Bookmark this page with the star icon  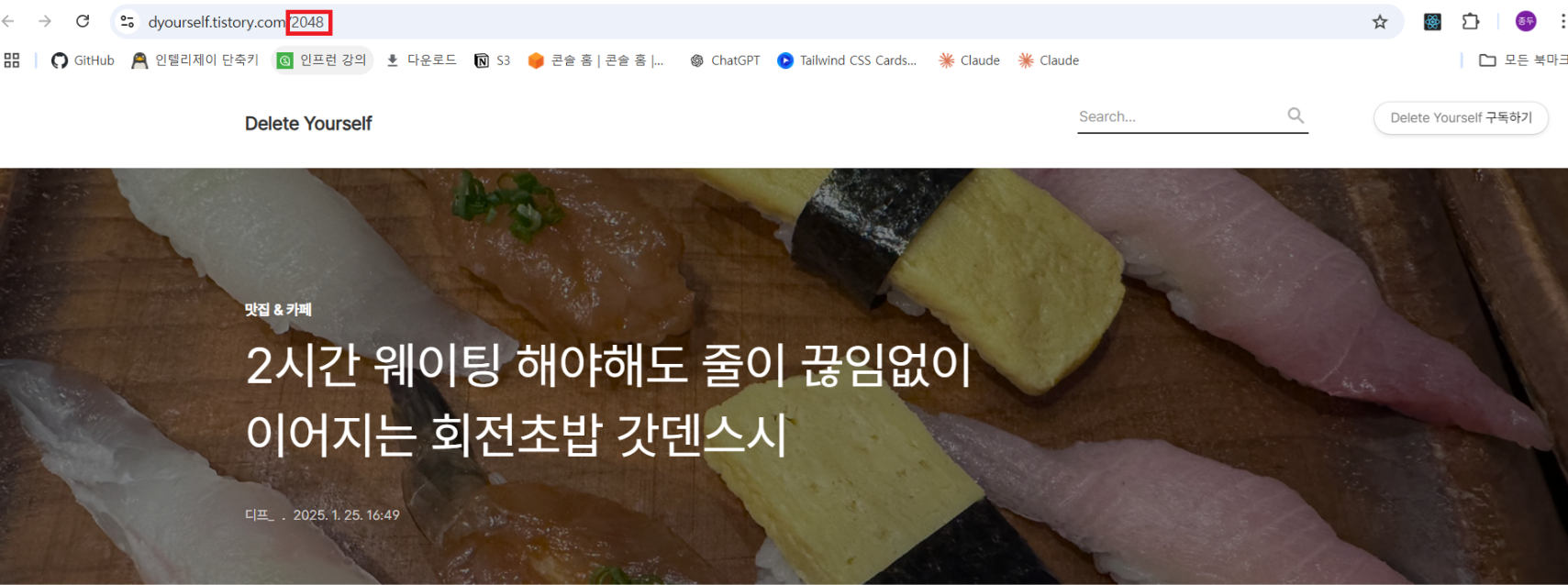[1380, 22]
